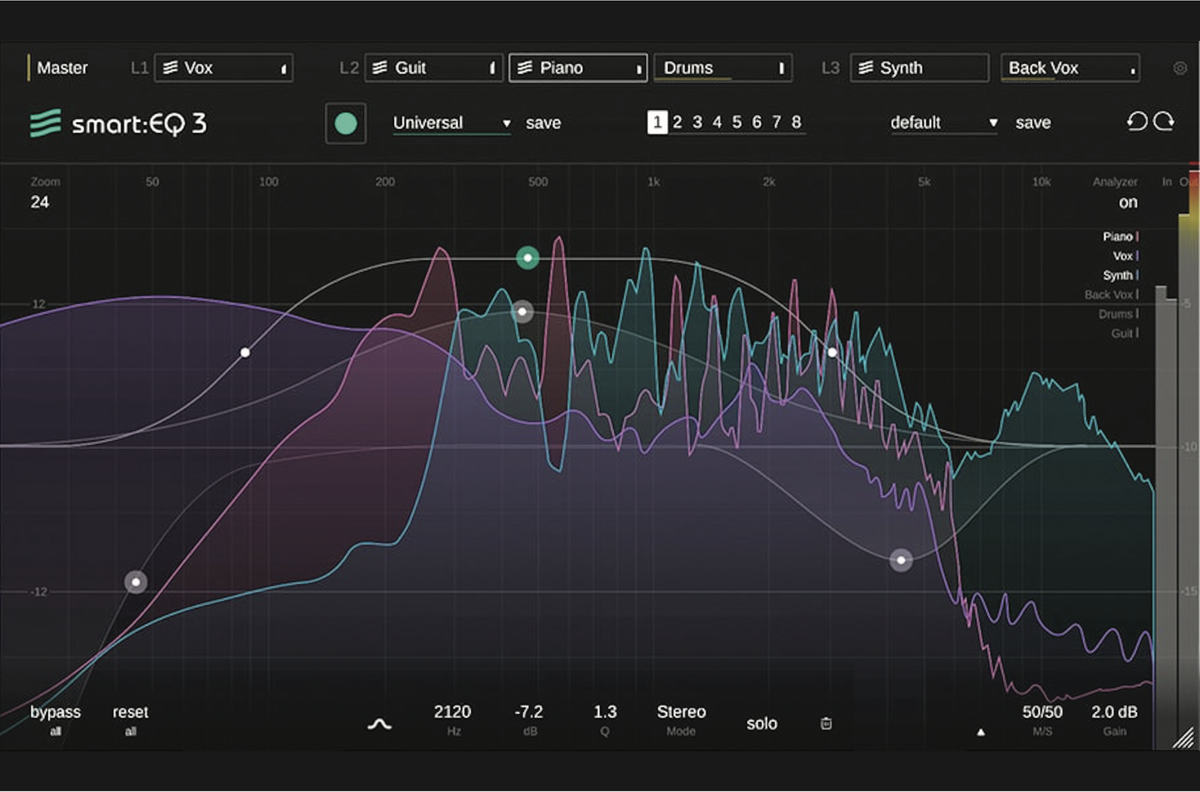1200x792 pixels.
Task: Select the Drums track in L2
Action: pos(723,68)
